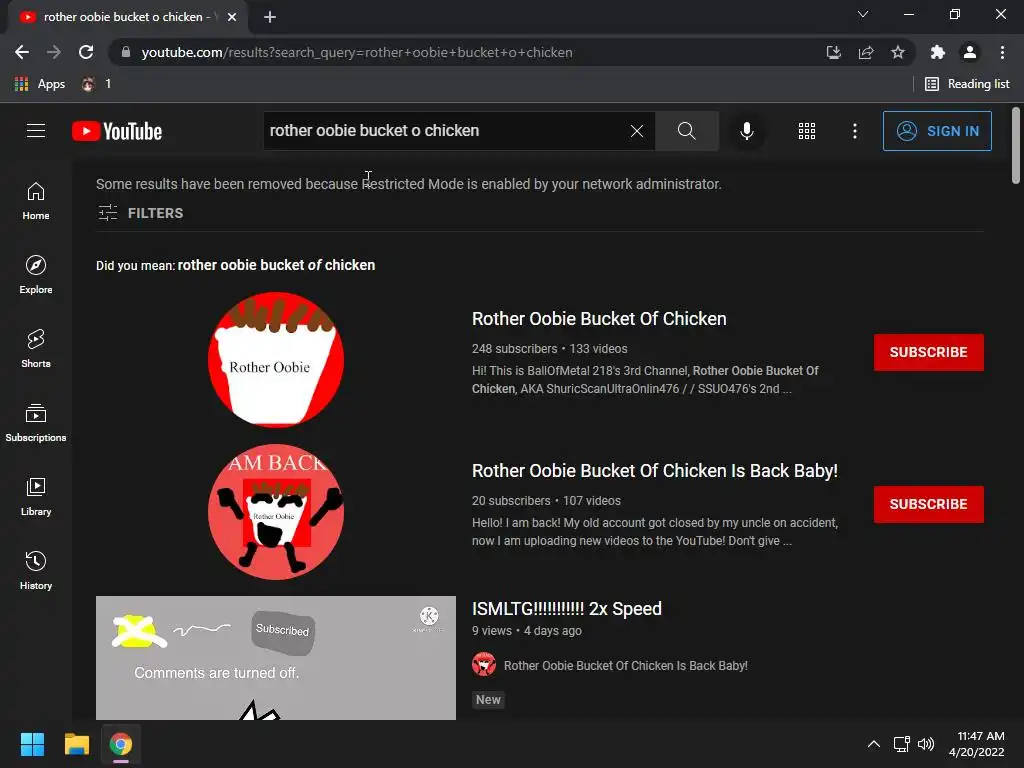View site lock information
The image size is (1024, 768).
pyautogui.click(x=126, y=52)
